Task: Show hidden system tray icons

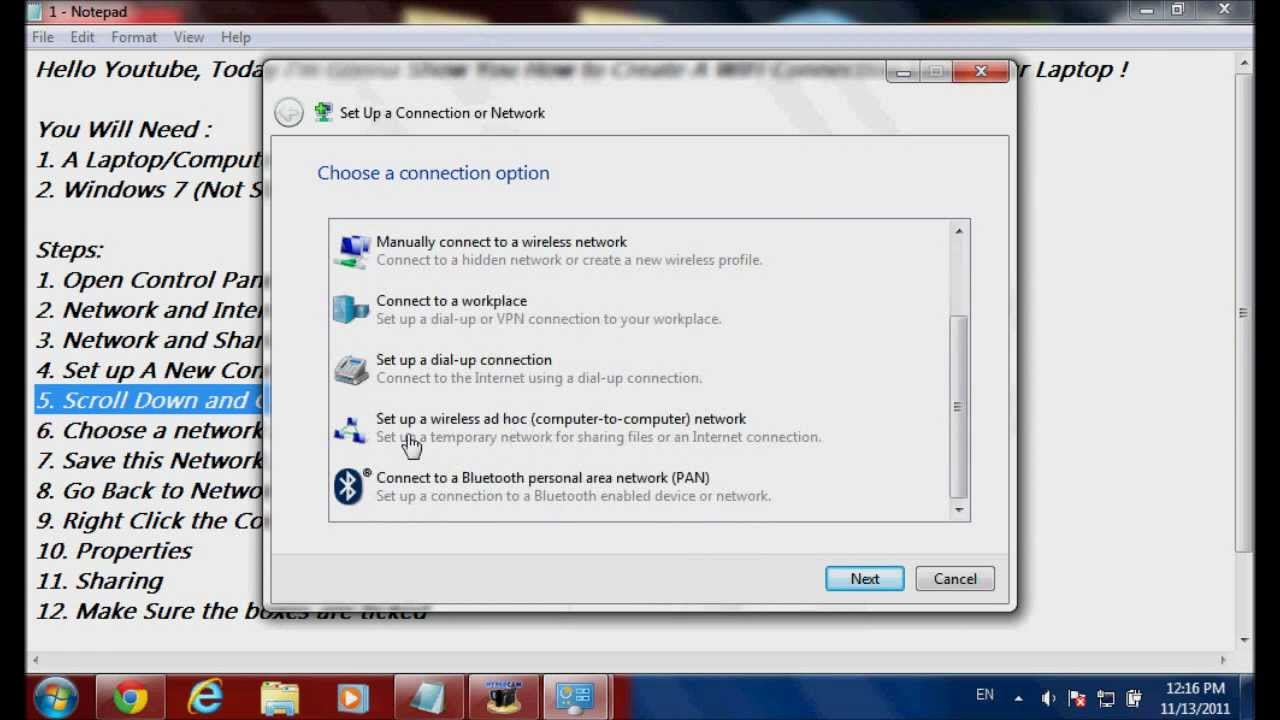Action: [1018, 698]
